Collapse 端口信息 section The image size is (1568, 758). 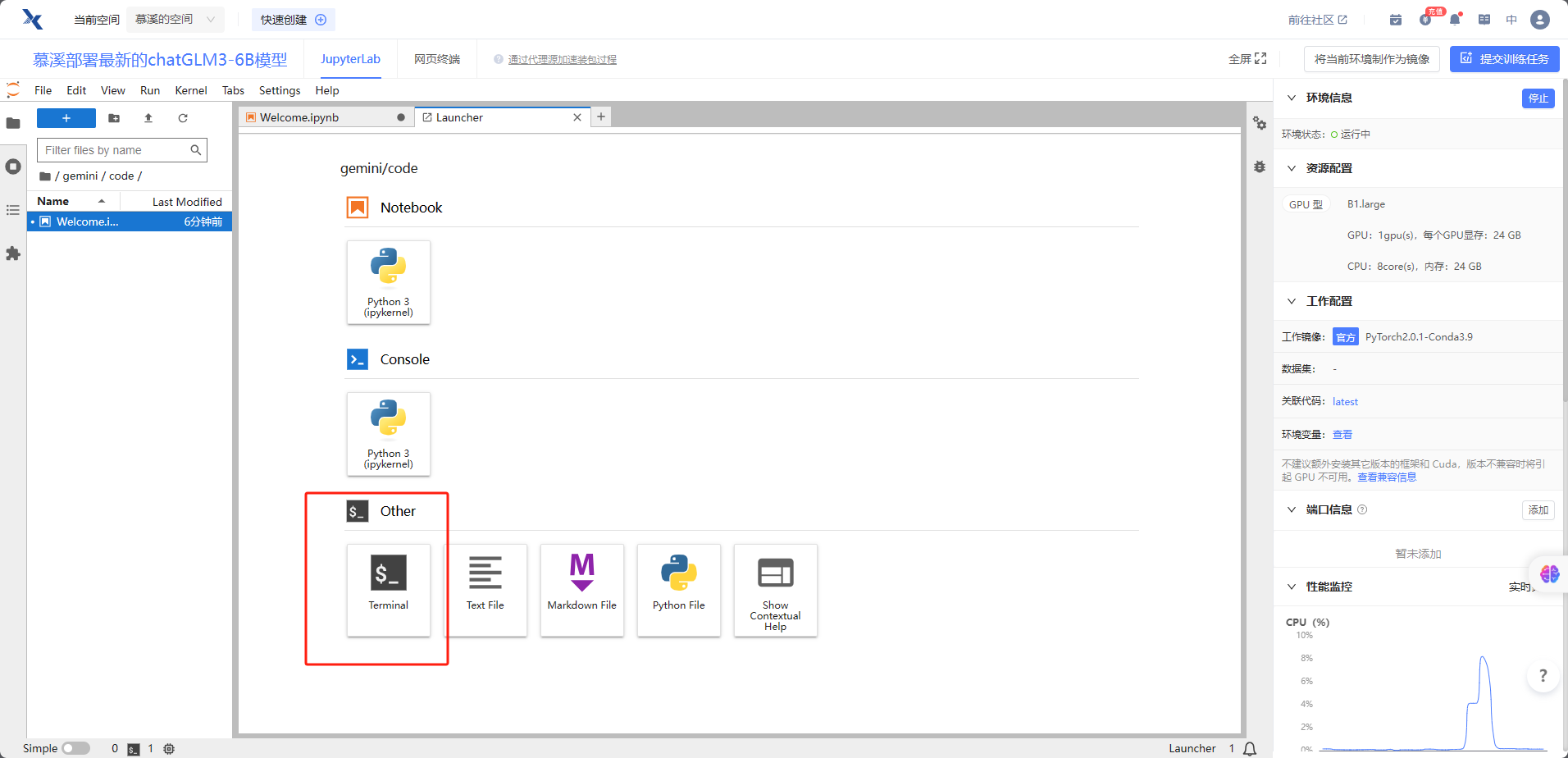pyautogui.click(x=1292, y=509)
